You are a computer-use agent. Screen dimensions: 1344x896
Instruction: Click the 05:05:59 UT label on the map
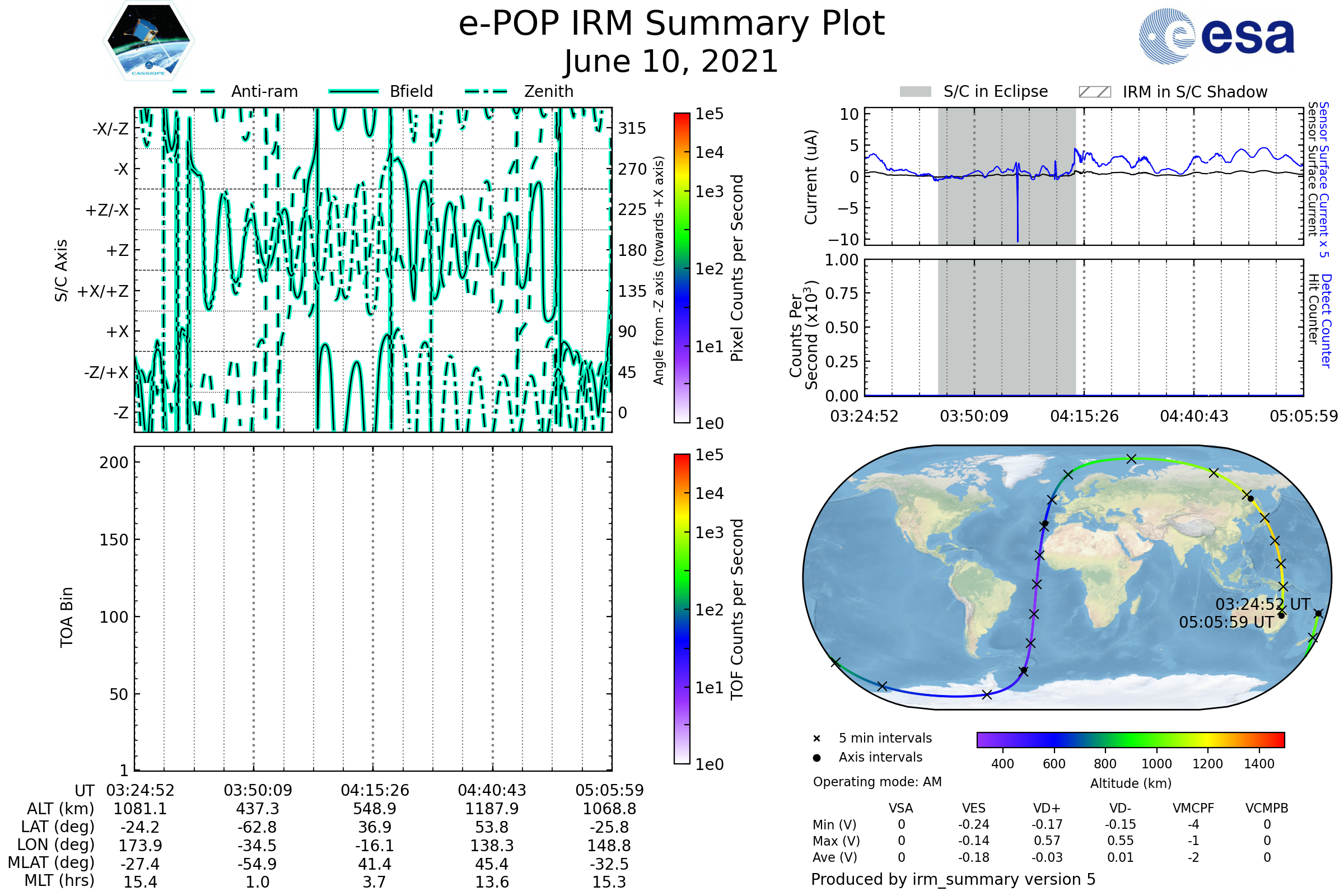1226,622
